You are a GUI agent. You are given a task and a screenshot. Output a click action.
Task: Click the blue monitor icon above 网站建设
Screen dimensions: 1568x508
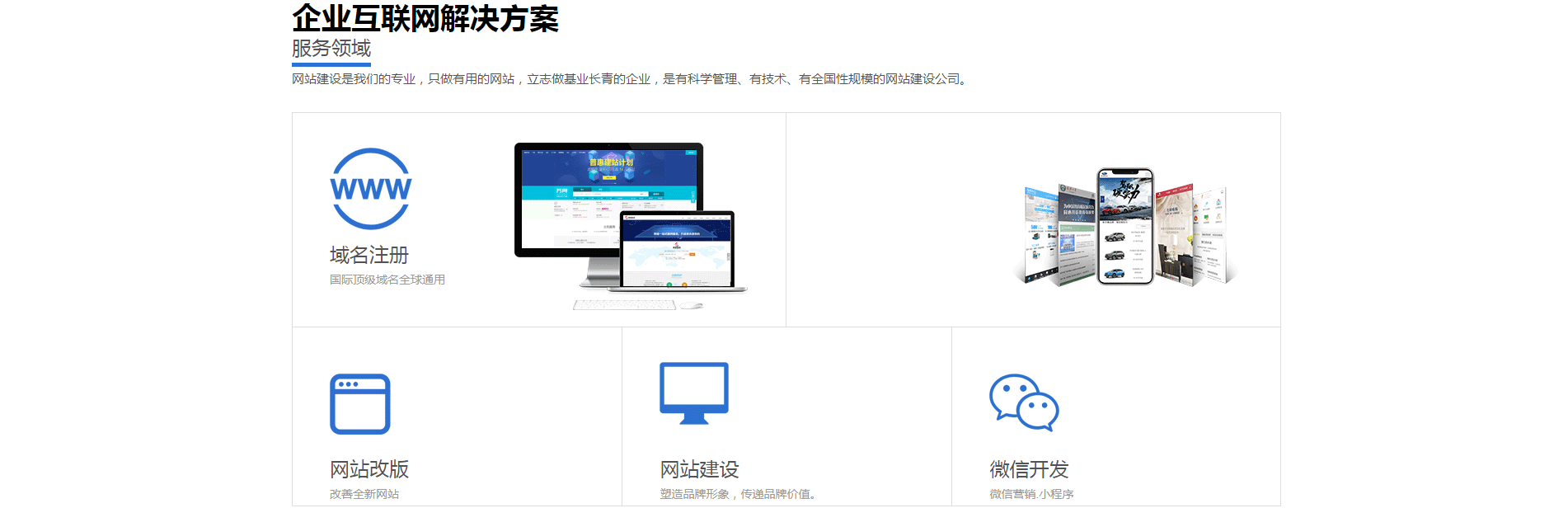[694, 393]
